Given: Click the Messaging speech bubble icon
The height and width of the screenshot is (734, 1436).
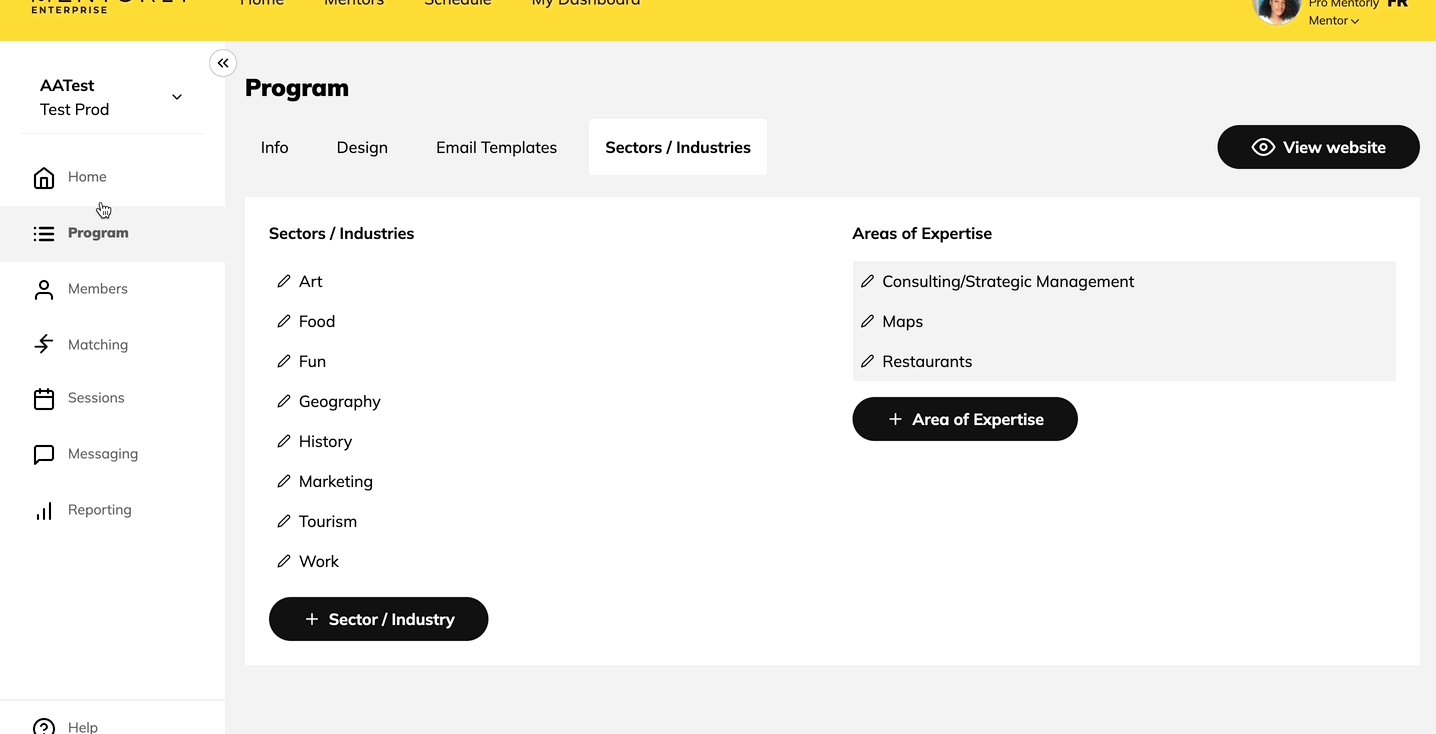Looking at the screenshot, I should click(44, 455).
